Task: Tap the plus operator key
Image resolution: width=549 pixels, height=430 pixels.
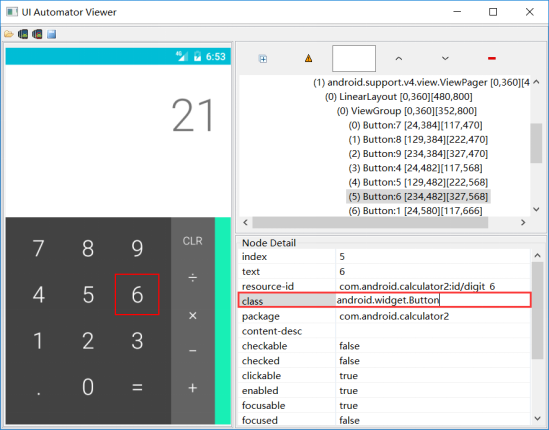Action: 193,388
